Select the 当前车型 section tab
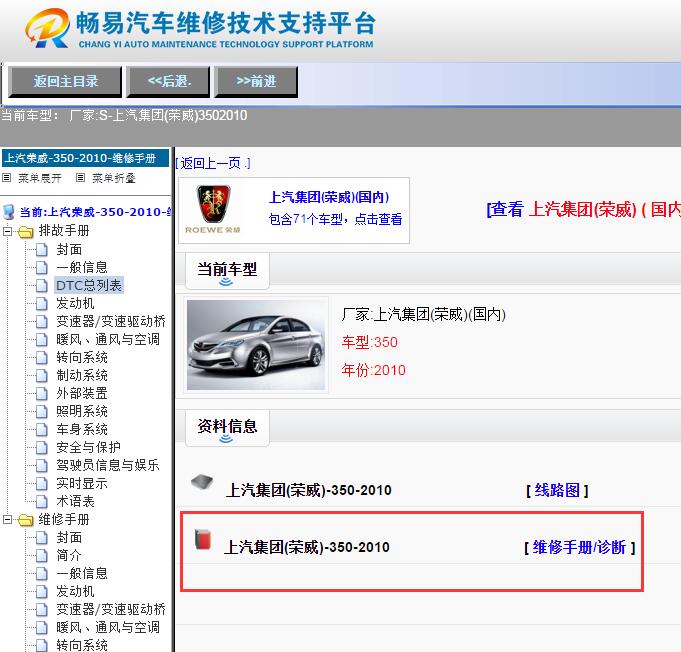This screenshot has width=681, height=652. tap(227, 271)
